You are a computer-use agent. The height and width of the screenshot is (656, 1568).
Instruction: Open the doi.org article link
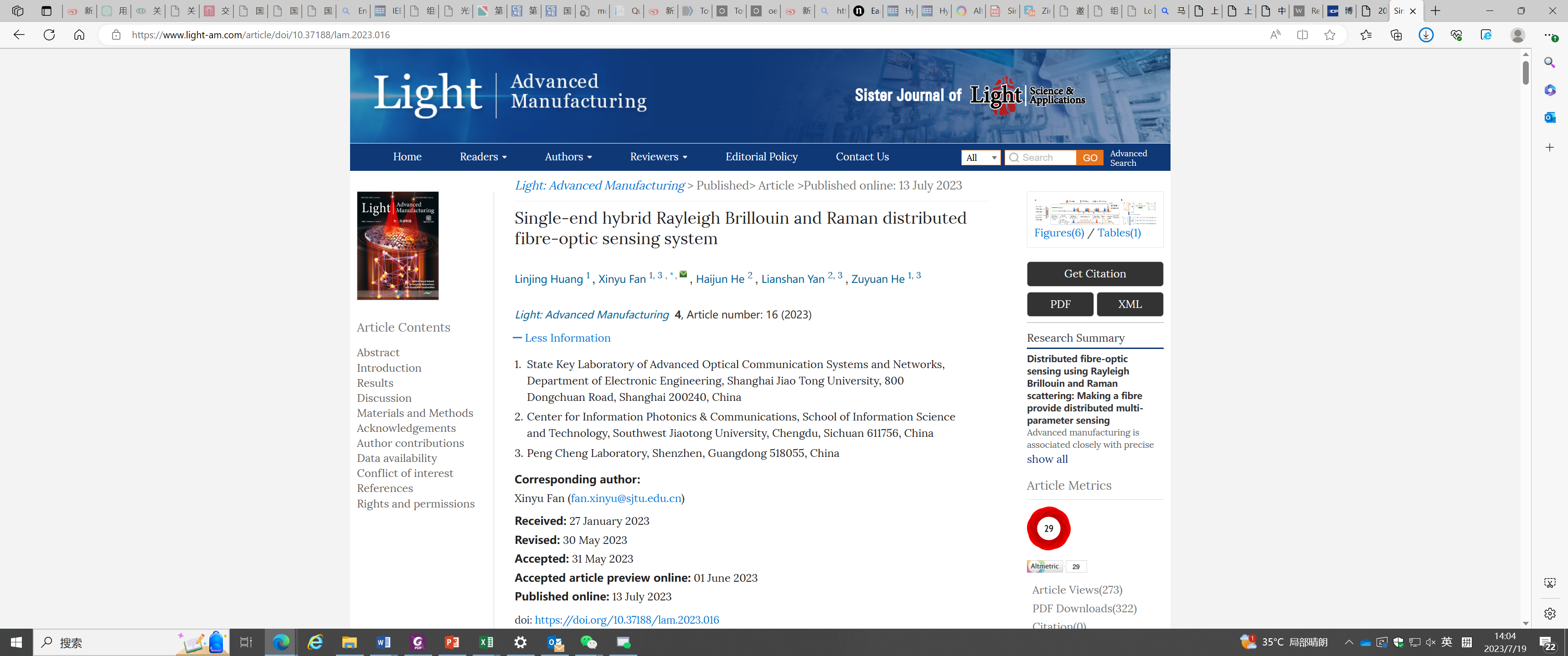pyautogui.click(x=626, y=620)
